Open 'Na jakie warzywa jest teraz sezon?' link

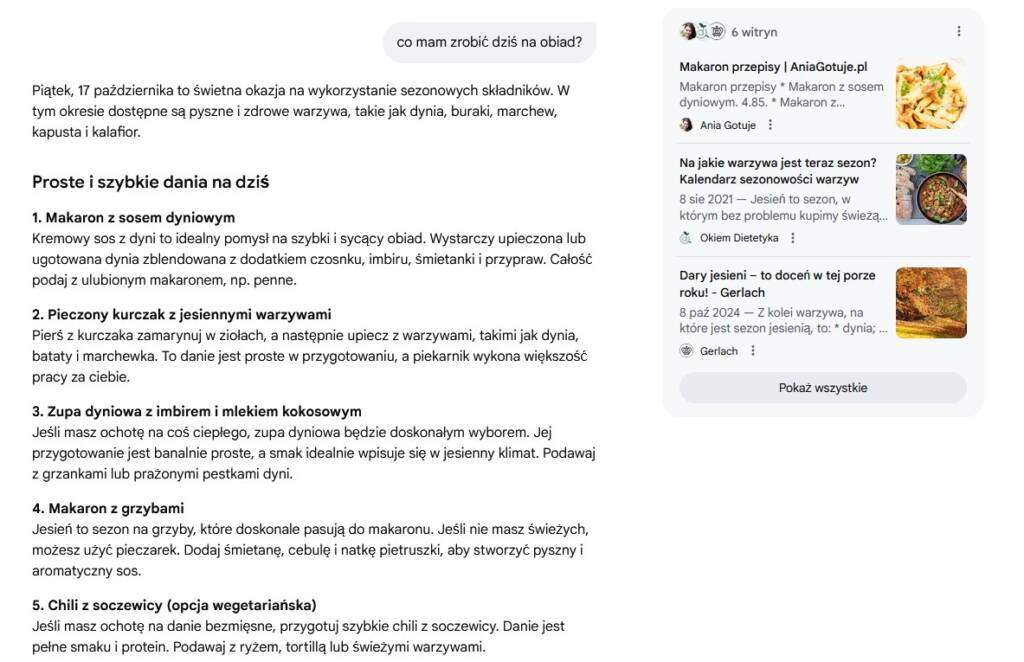tap(778, 163)
